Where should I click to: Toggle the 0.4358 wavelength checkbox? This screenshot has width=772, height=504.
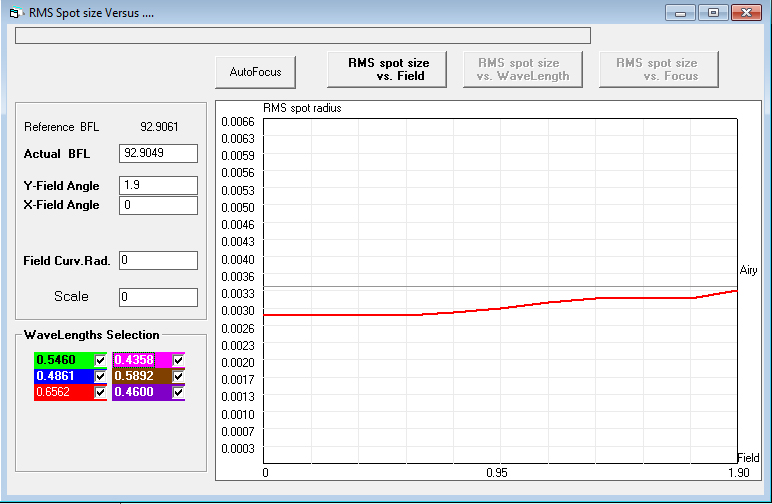coord(178,360)
